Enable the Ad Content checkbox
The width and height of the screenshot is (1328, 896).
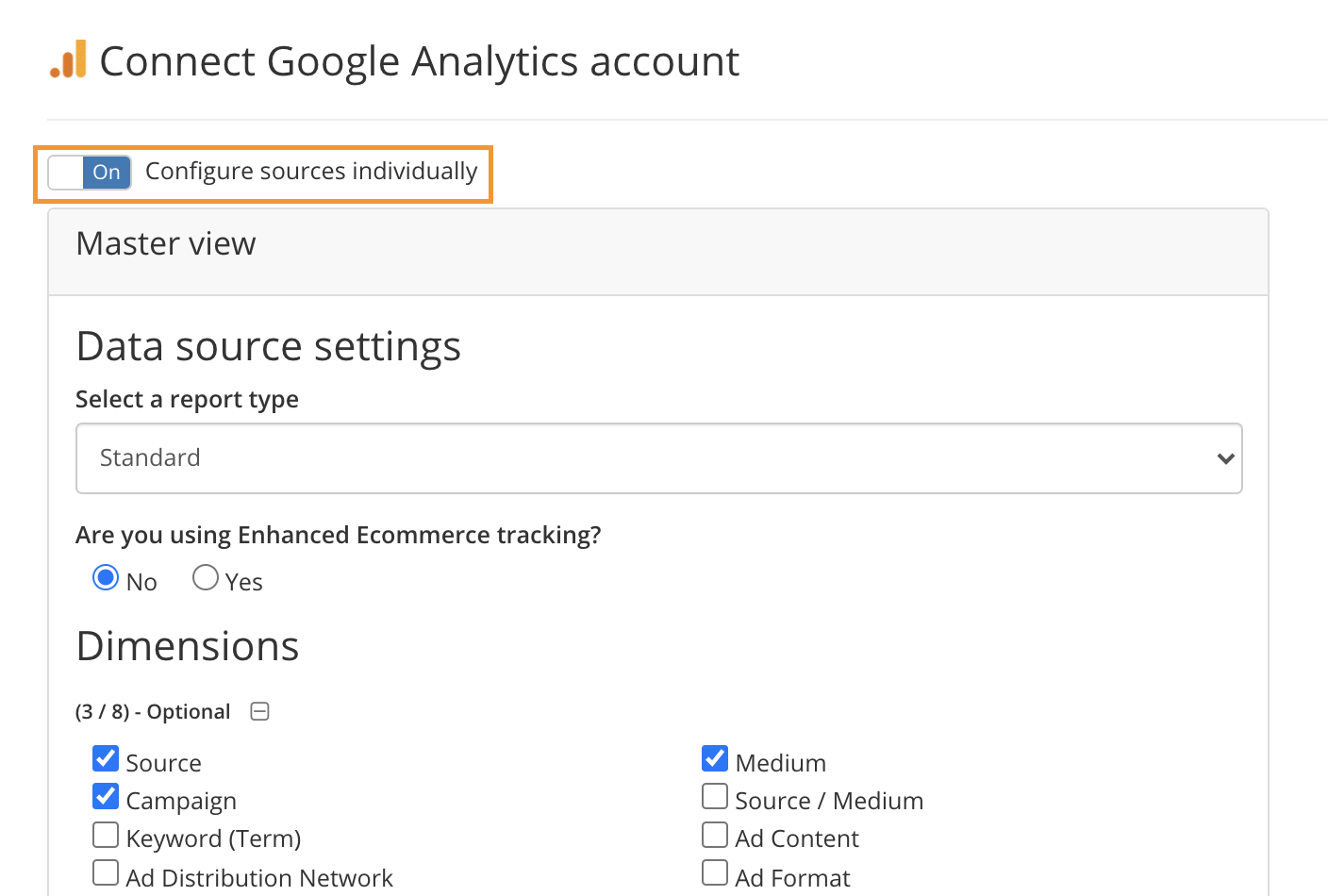(x=715, y=835)
